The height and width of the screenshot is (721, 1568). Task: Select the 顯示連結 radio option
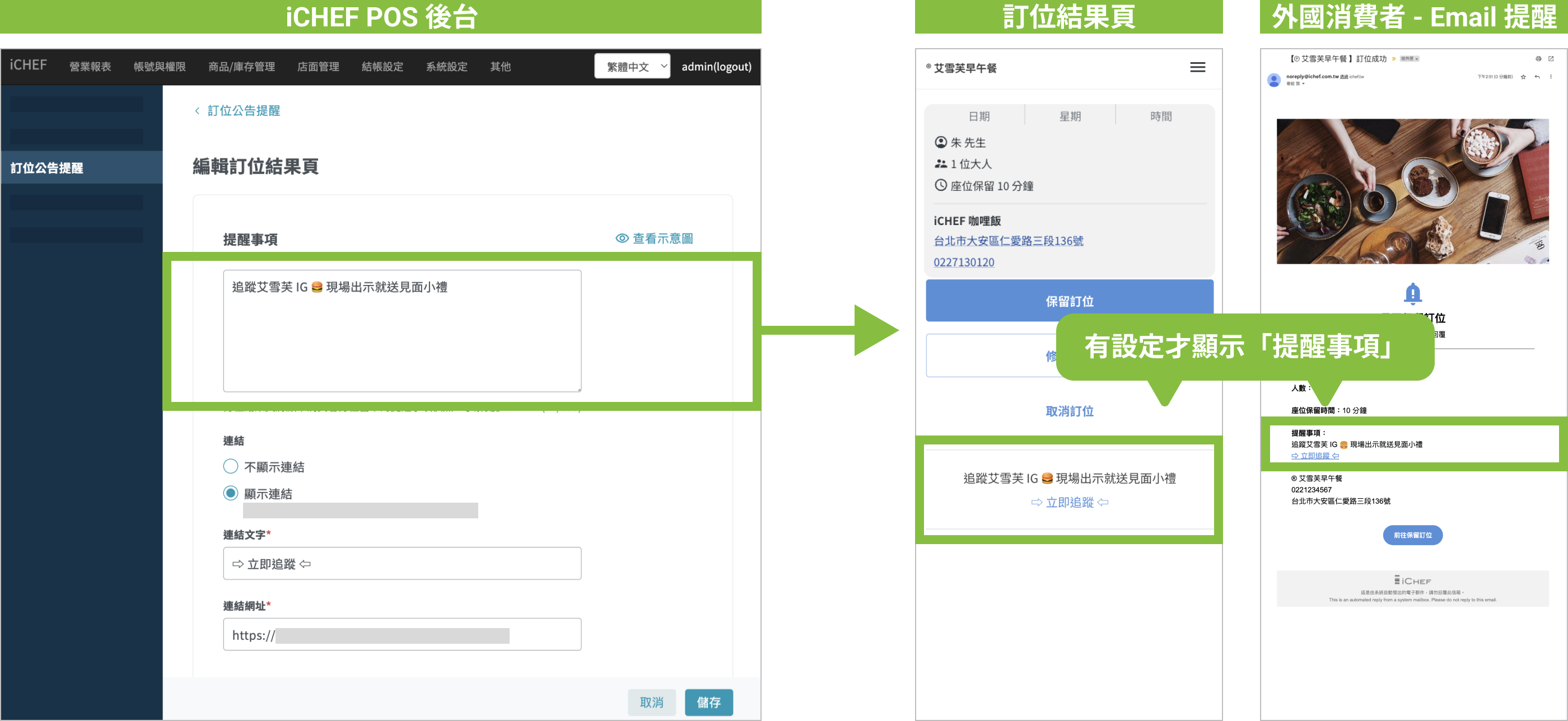click(230, 493)
